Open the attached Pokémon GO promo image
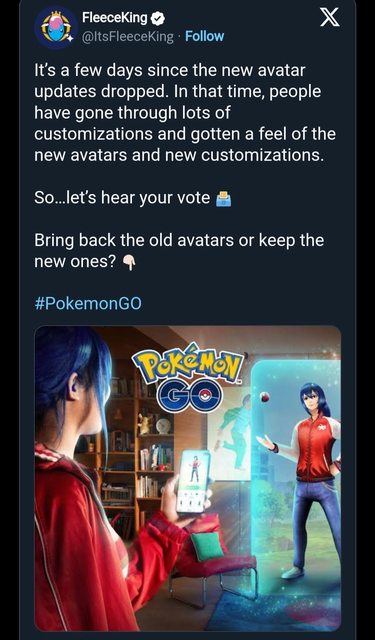Viewport: 375px width, 640px height. coord(188,478)
